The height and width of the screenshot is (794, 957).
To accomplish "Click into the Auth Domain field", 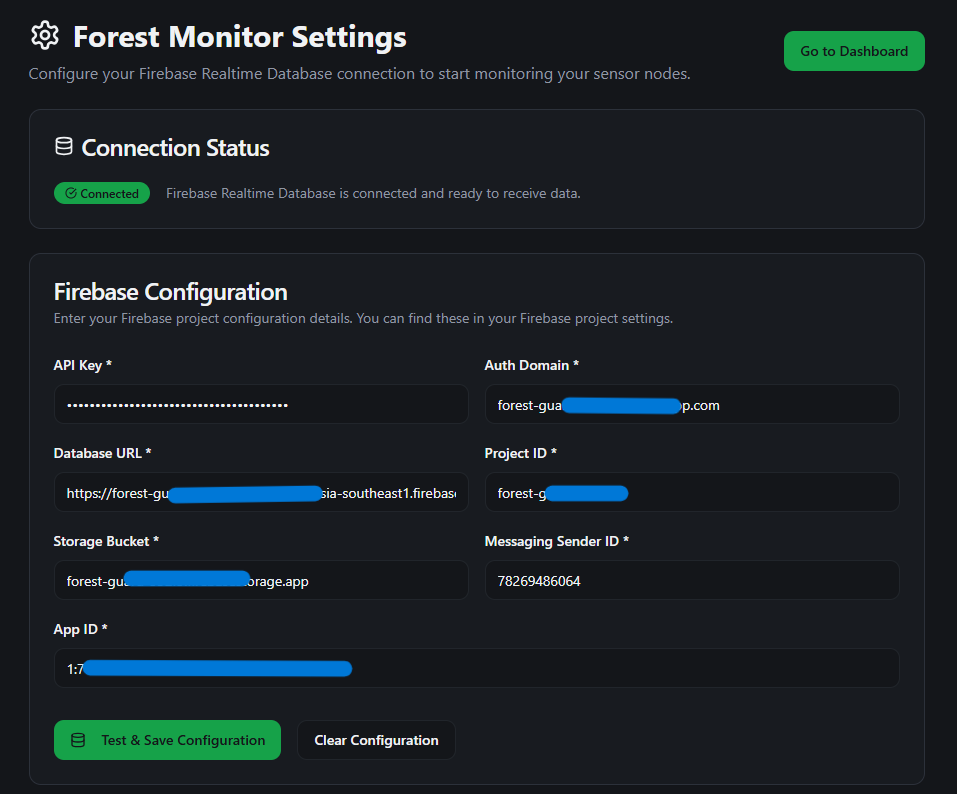I will pos(692,405).
